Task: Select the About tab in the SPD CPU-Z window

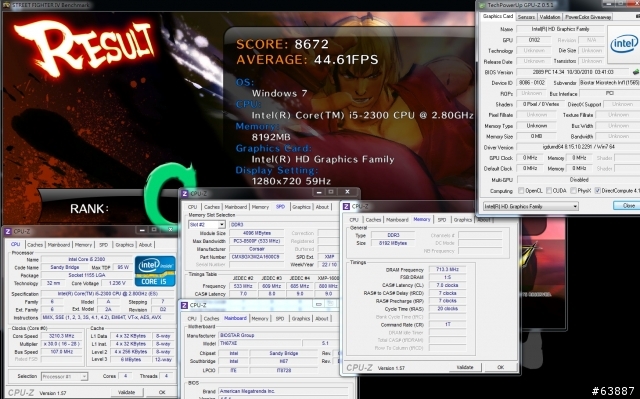Action: click(x=322, y=207)
